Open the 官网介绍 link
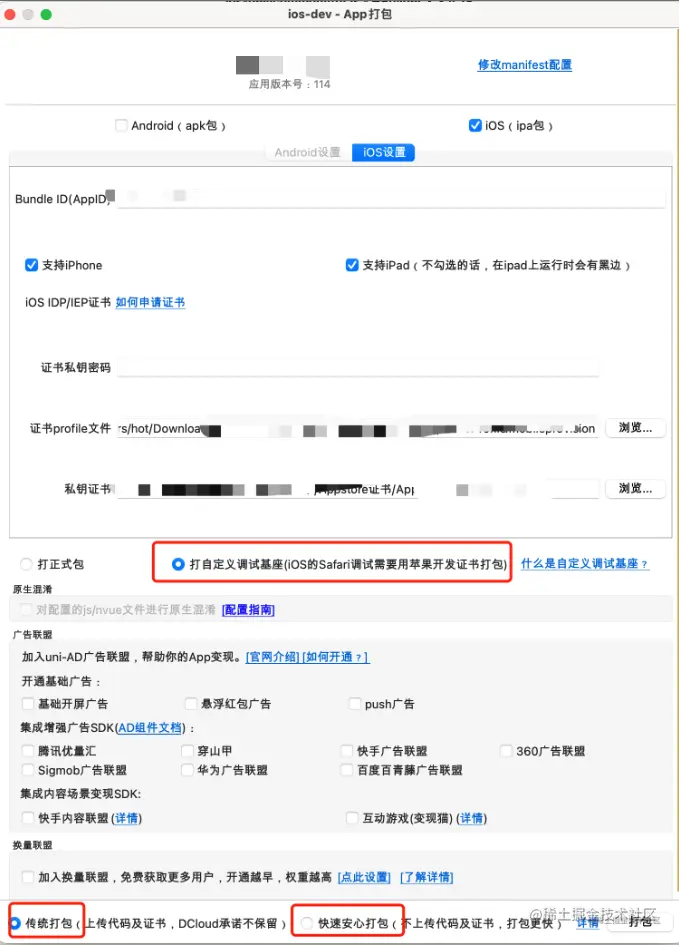This screenshot has width=679, height=945. point(272,657)
